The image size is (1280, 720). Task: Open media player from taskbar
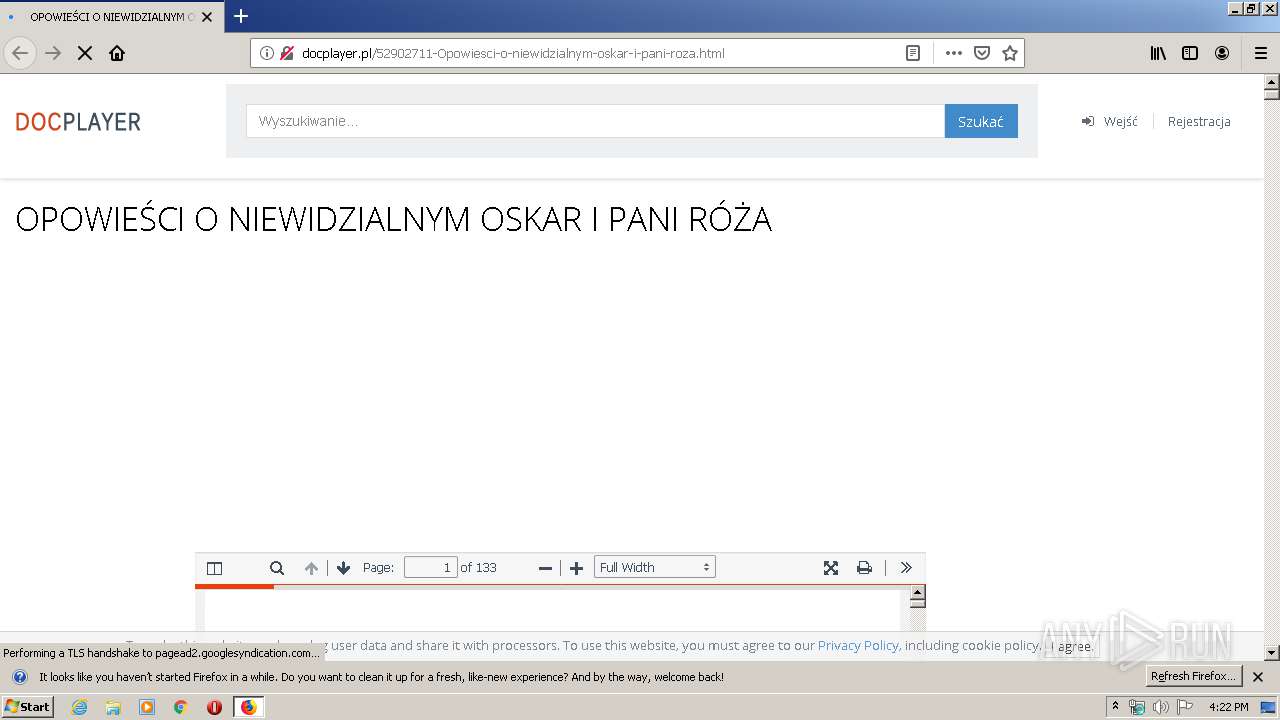click(147, 707)
